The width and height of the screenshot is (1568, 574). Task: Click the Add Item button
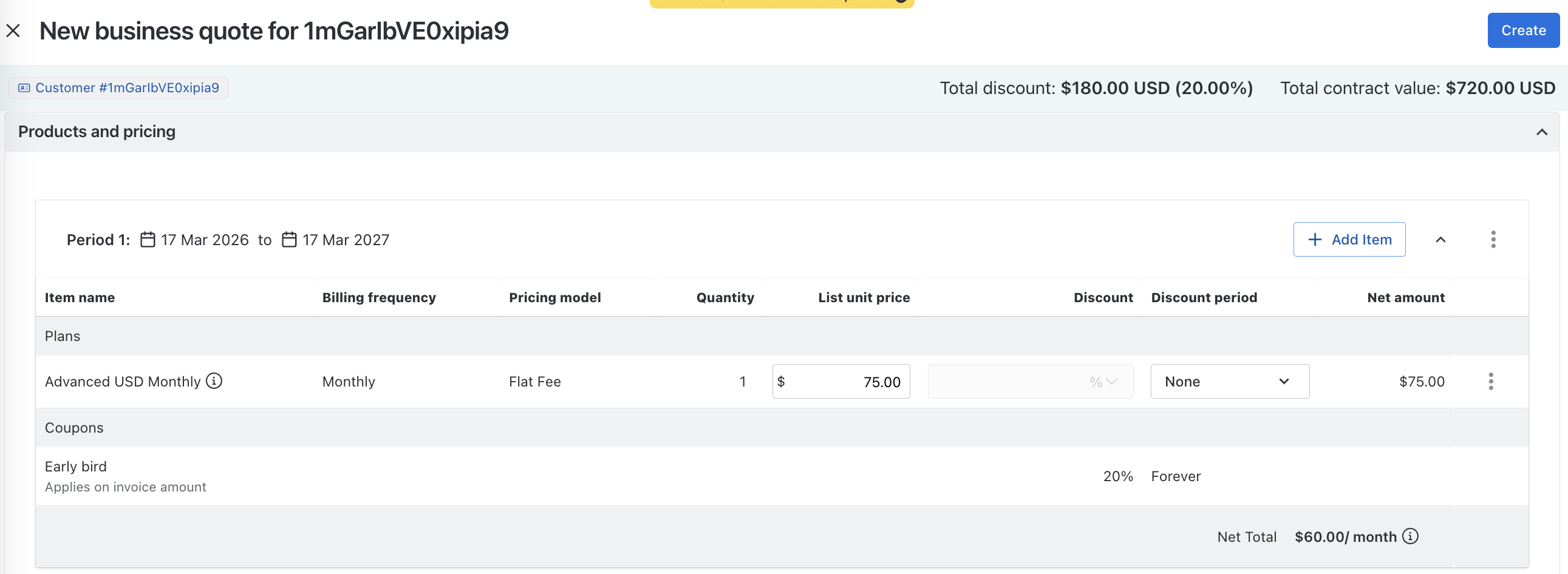(x=1349, y=240)
